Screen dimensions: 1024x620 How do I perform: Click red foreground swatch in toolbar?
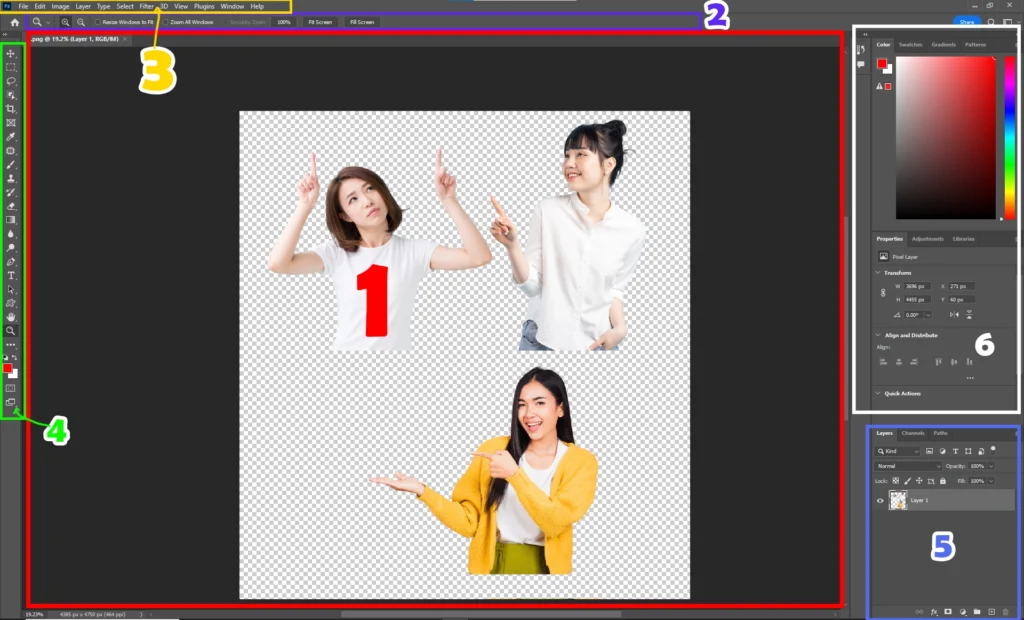point(7,368)
